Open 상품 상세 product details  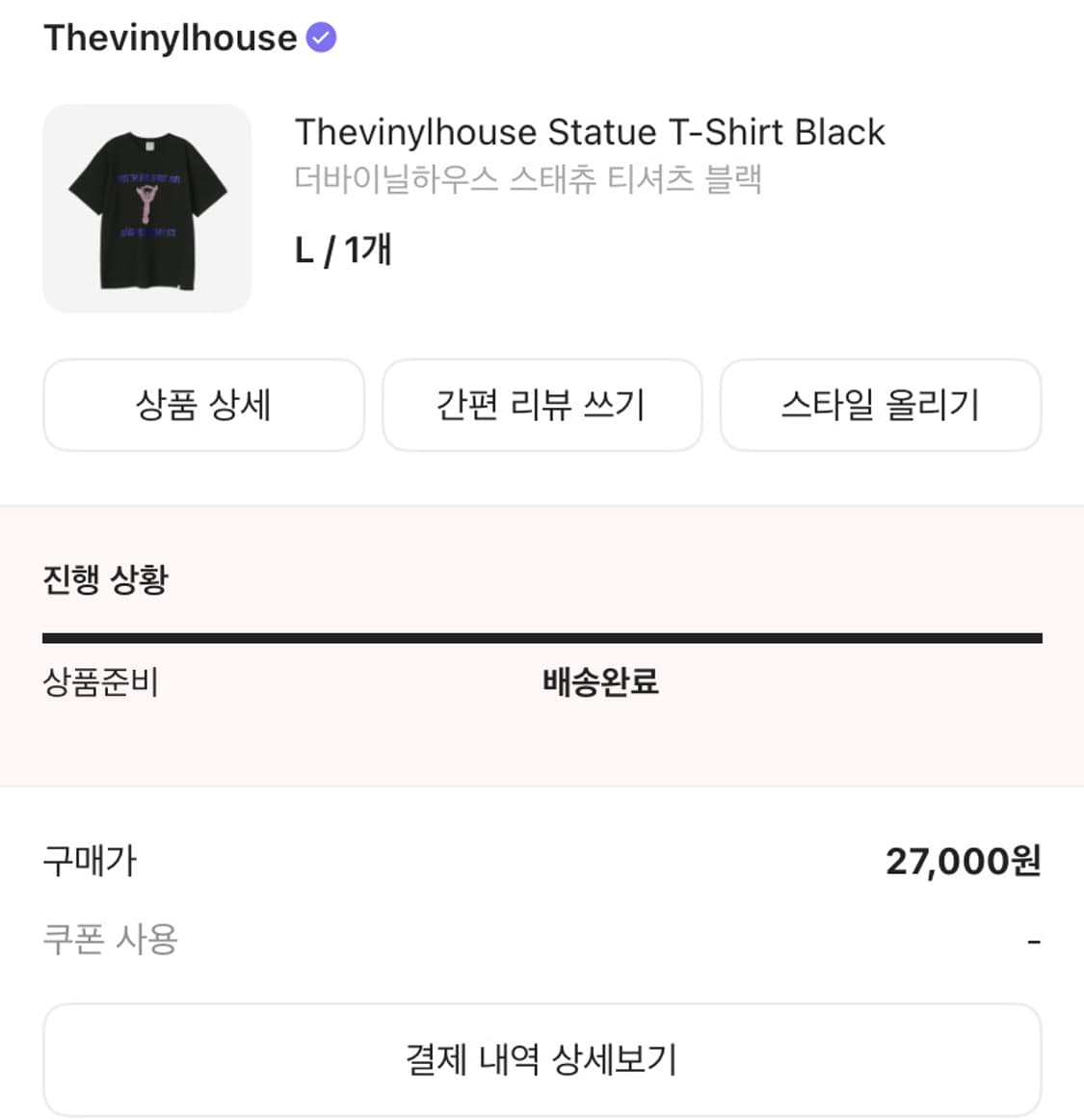click(x=203, y=405)
